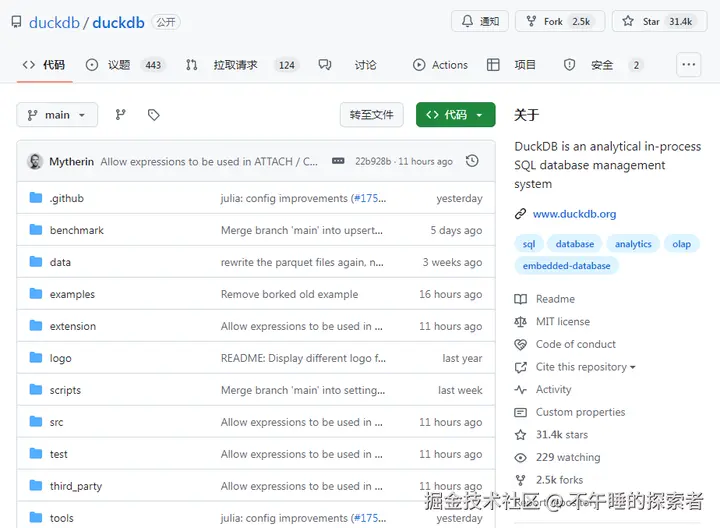This screenshot has height=528, width=720.
Task: Click 转至文件 go to file button
Action: 371,115
